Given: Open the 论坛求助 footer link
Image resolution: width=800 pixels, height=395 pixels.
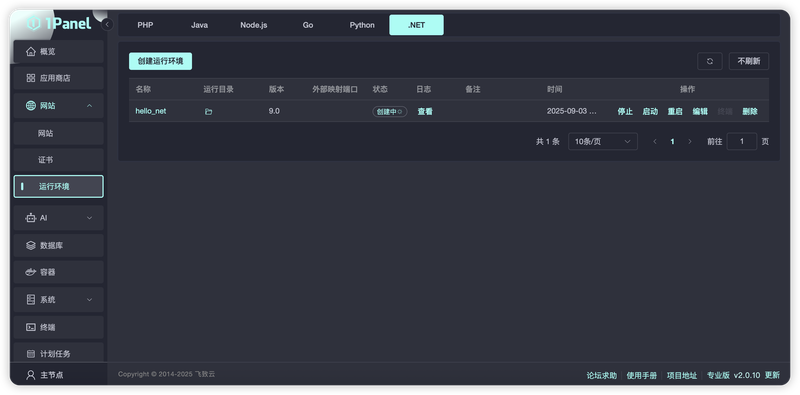Looking at the screenshot, I should (x=602, y=375).
